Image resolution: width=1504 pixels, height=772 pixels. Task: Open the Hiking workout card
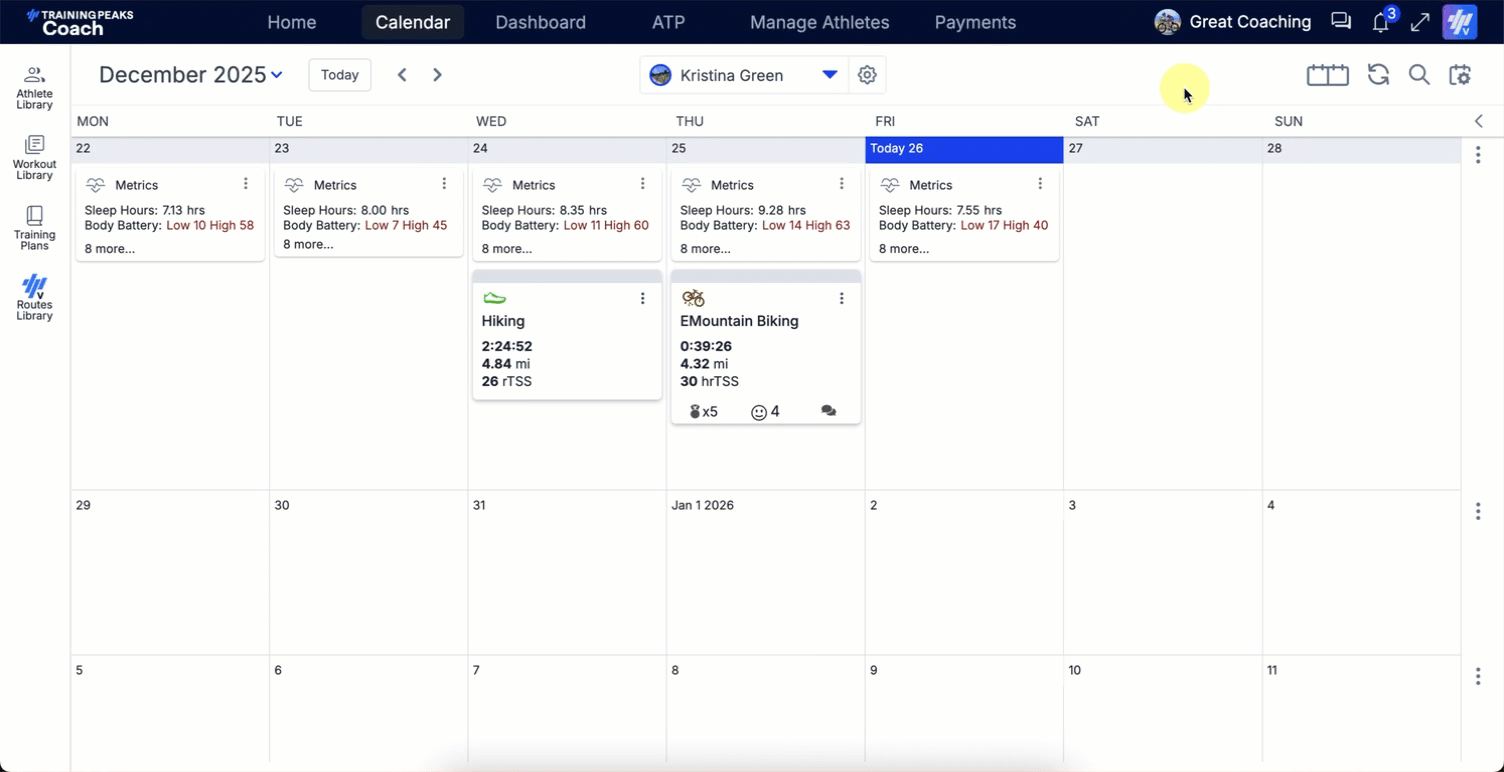coord(566,340)
